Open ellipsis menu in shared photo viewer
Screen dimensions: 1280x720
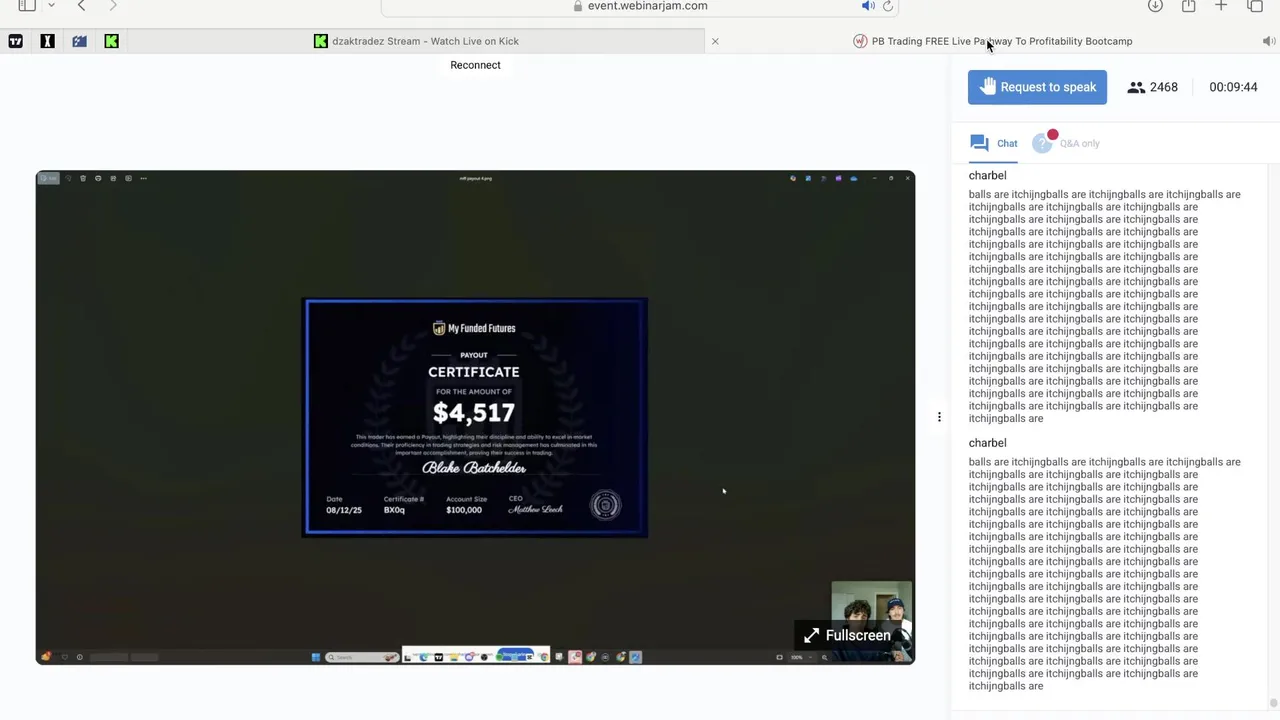coord(143,178)
